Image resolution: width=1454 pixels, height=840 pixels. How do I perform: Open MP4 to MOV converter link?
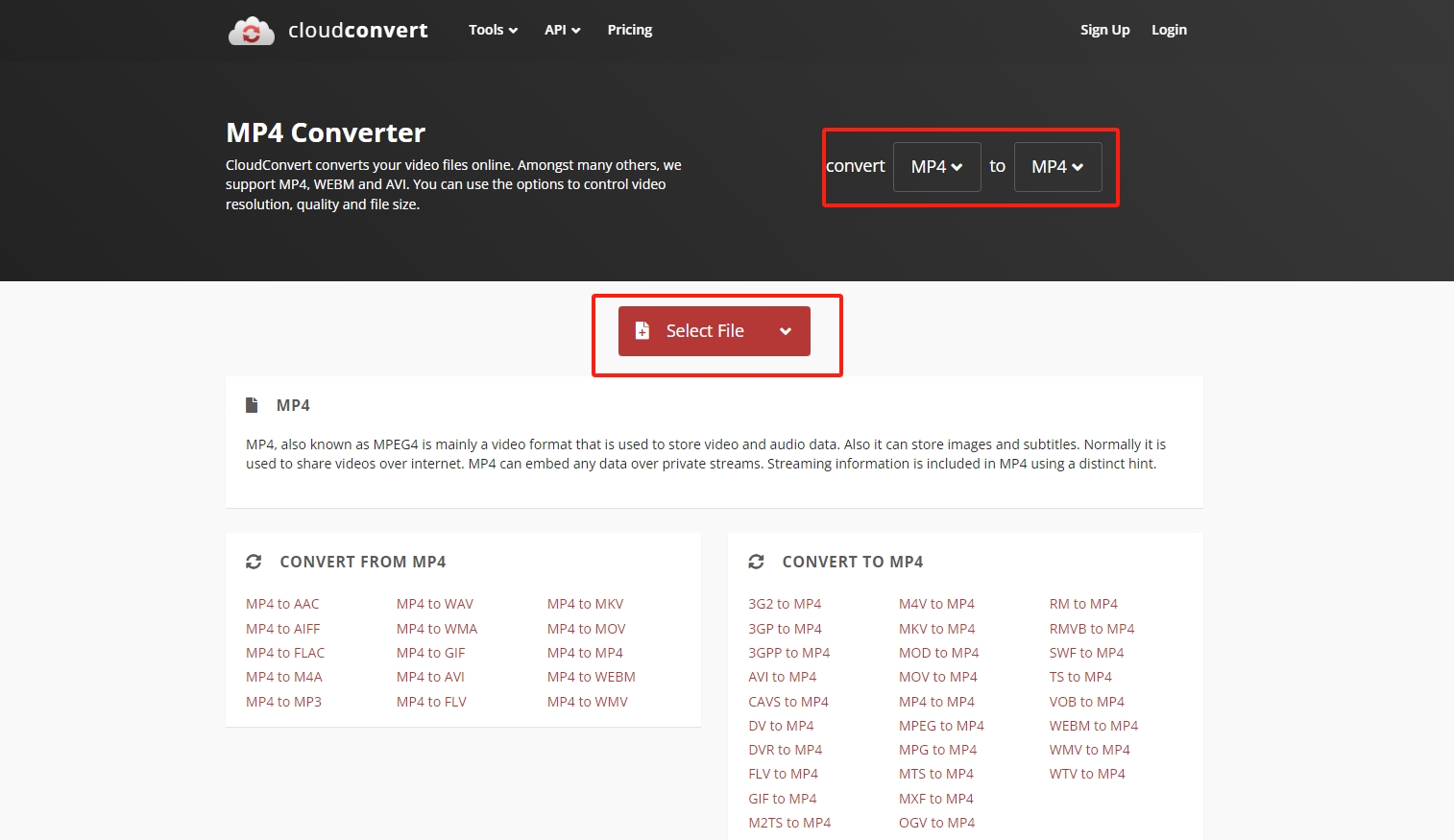tap(587, 629)
